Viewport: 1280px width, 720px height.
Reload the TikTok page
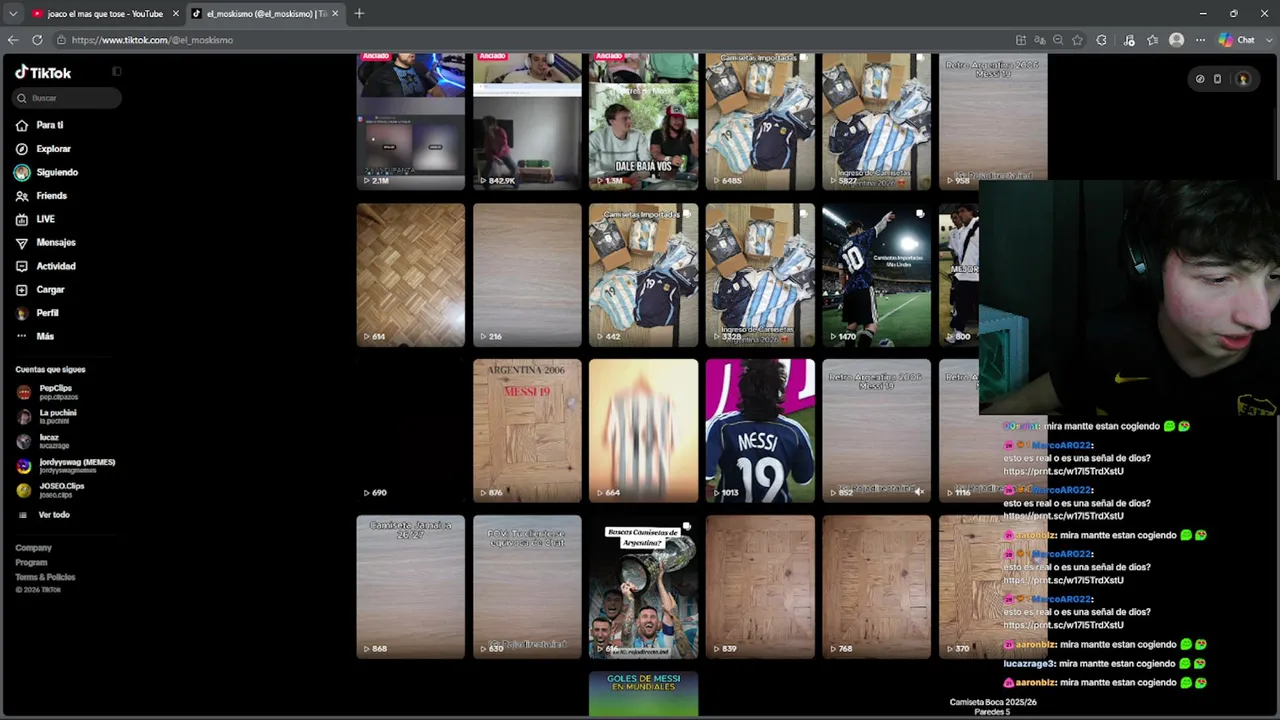pos(37,40)
